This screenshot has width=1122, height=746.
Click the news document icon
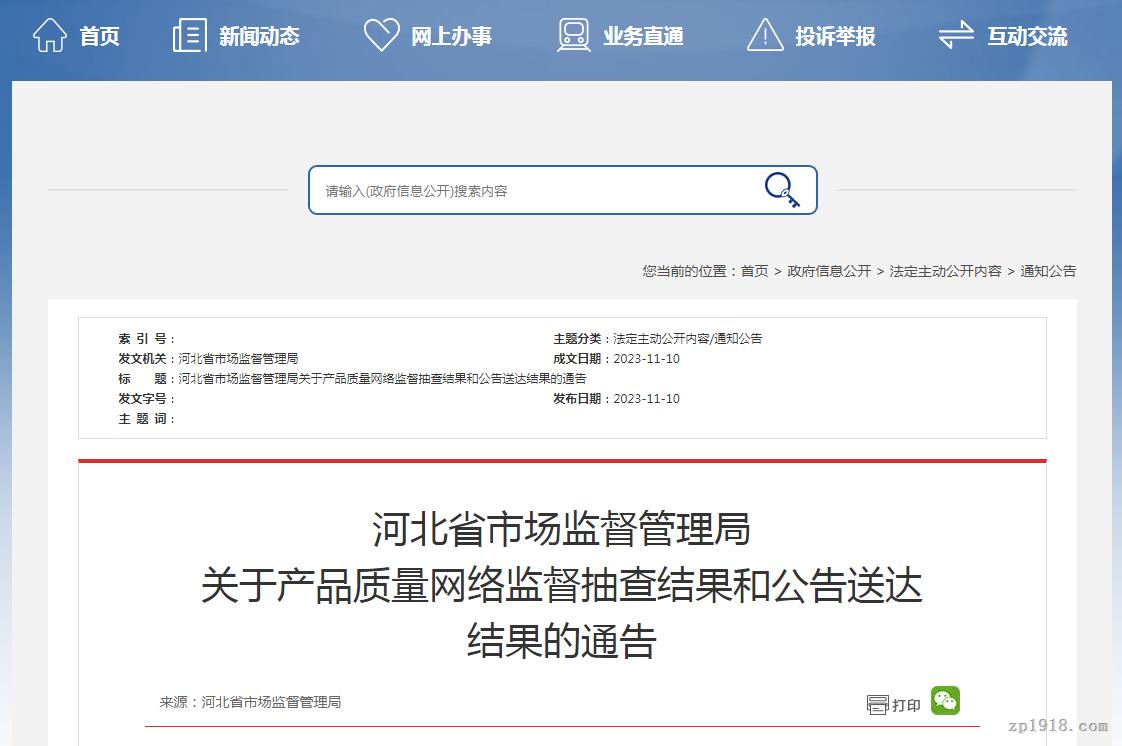pos(190,35)
